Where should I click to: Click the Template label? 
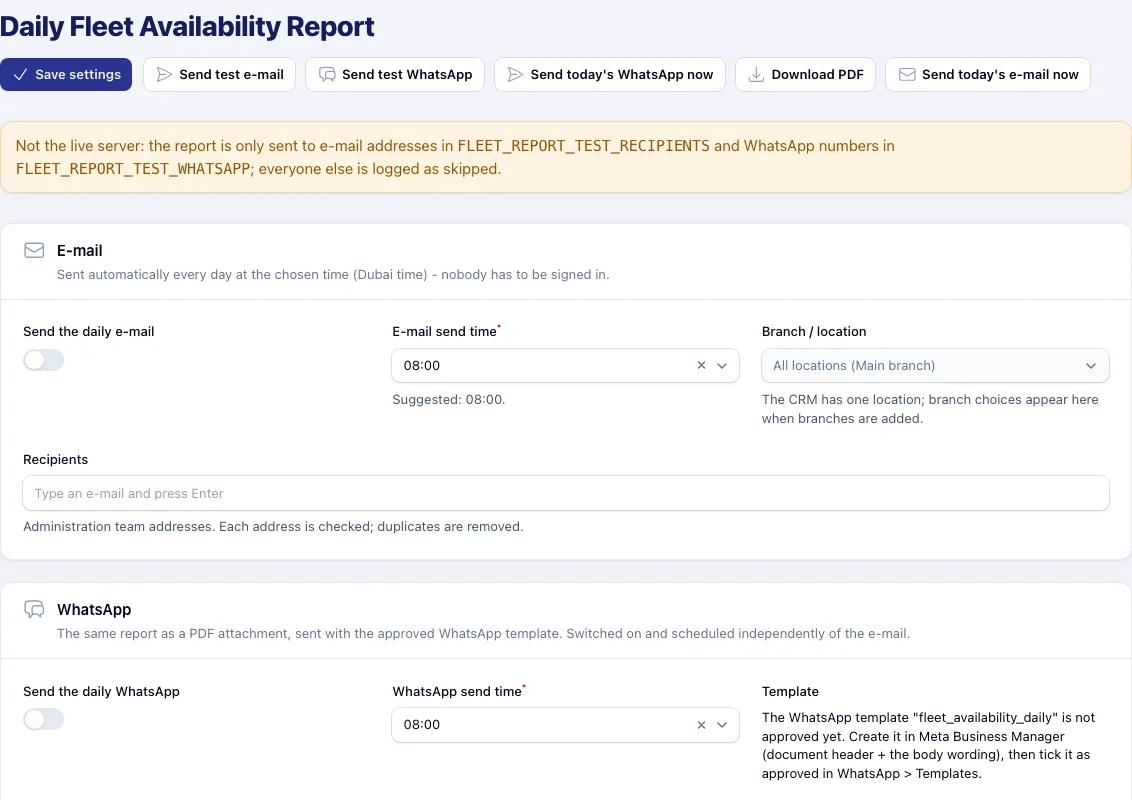click(790, 691)
